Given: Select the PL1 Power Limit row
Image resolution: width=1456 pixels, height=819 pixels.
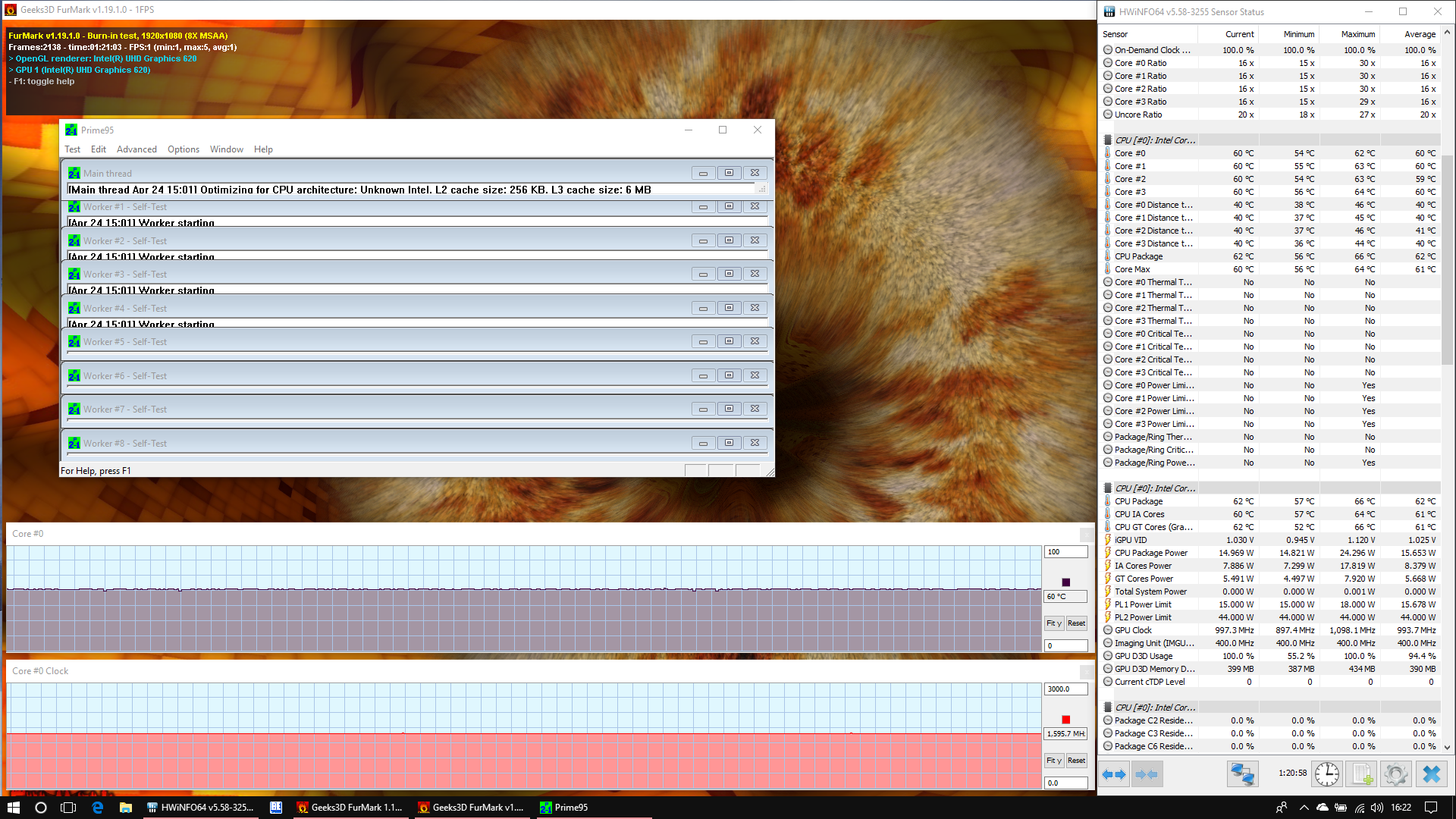Looking at the screenshot, I should (1270, 604).
